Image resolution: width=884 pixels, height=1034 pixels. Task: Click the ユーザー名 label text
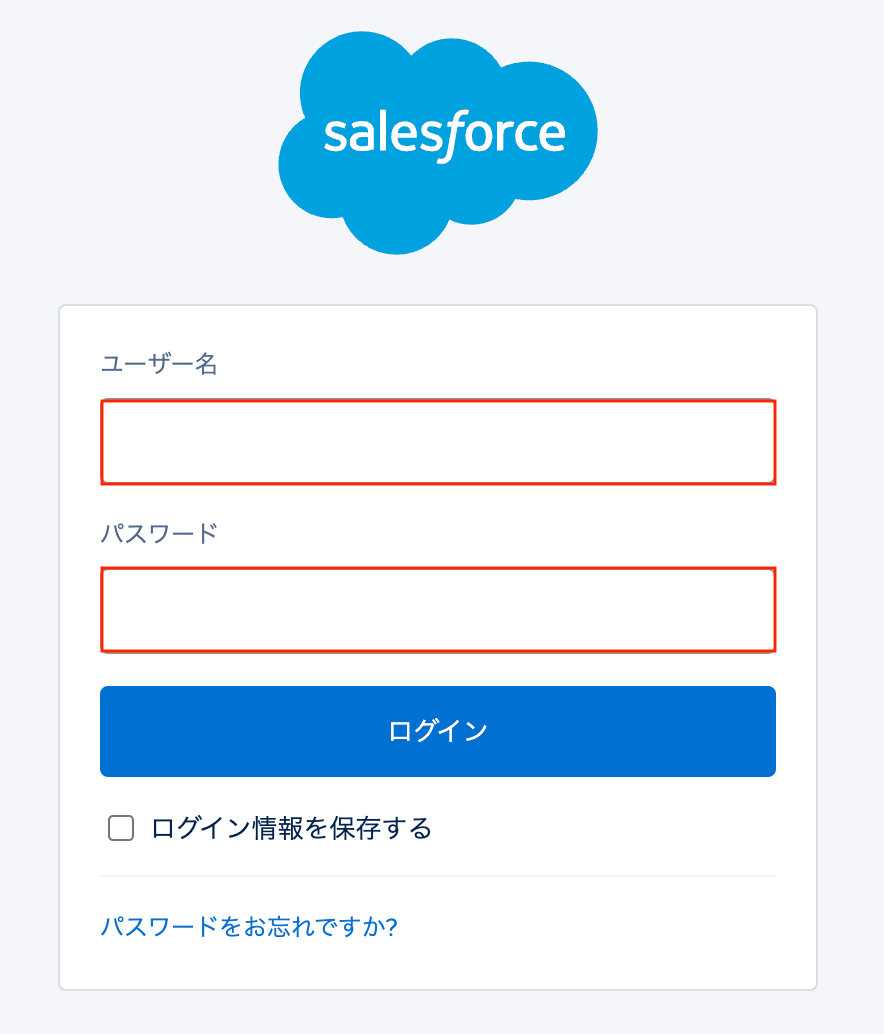[x=159, y=364]
